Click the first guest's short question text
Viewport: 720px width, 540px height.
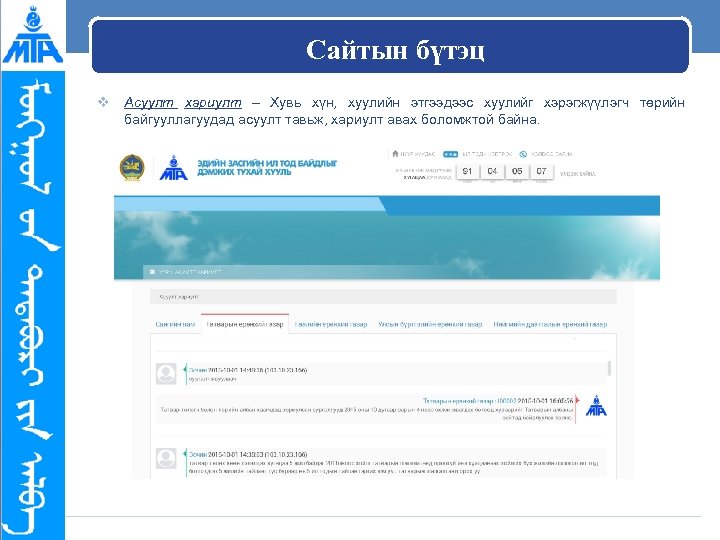click(x=213, y=379)
